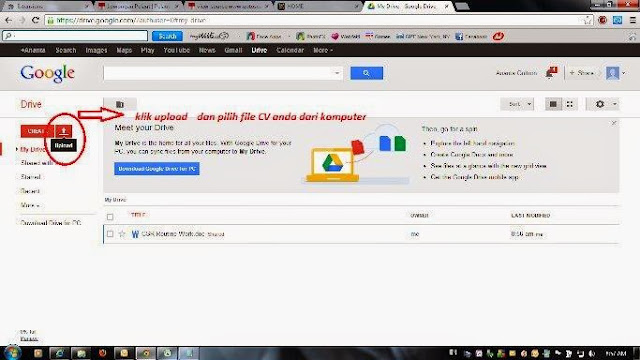Expand More in the black Google bar
The width and height of the screenshot is (640, 360).
(x=323, y=50)
